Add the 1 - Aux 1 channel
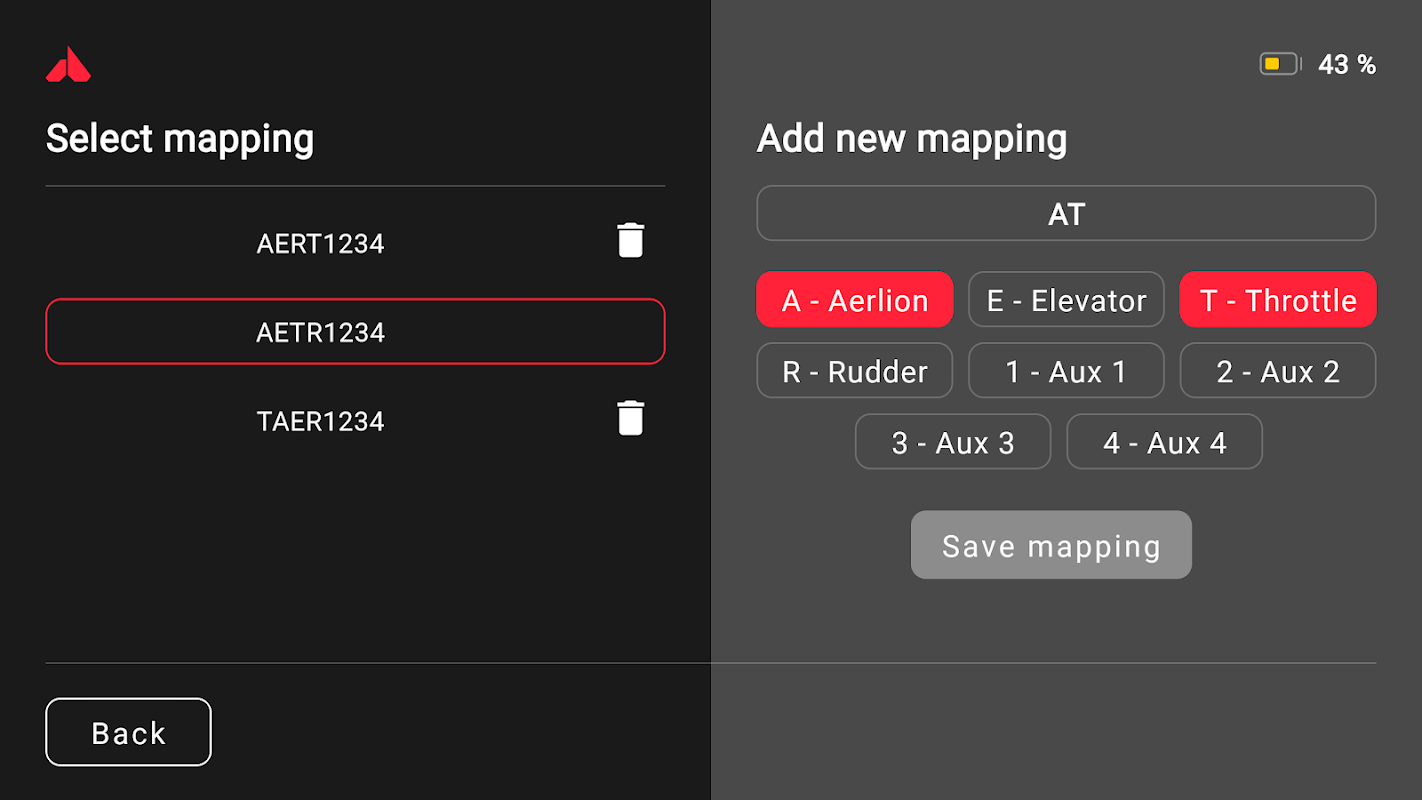This screenshot has width=1422, height=800. (1066, 371)
